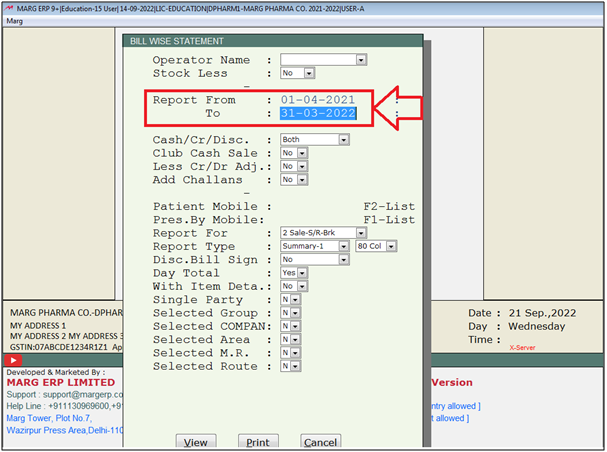Open the Selected M.R. N dropdown

(295, 353)
